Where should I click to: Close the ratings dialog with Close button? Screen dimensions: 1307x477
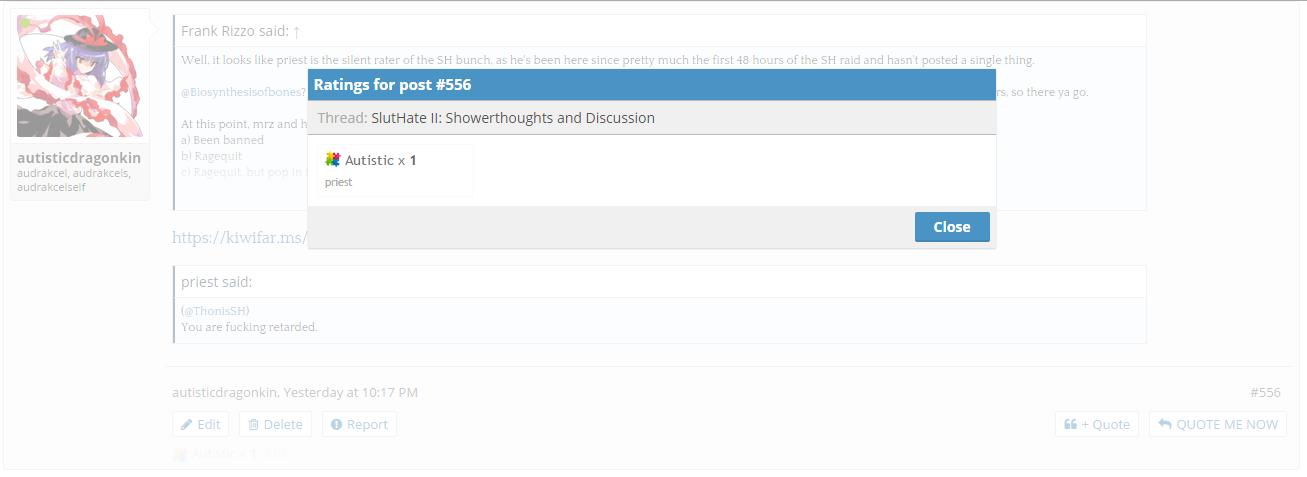[952, 227]
